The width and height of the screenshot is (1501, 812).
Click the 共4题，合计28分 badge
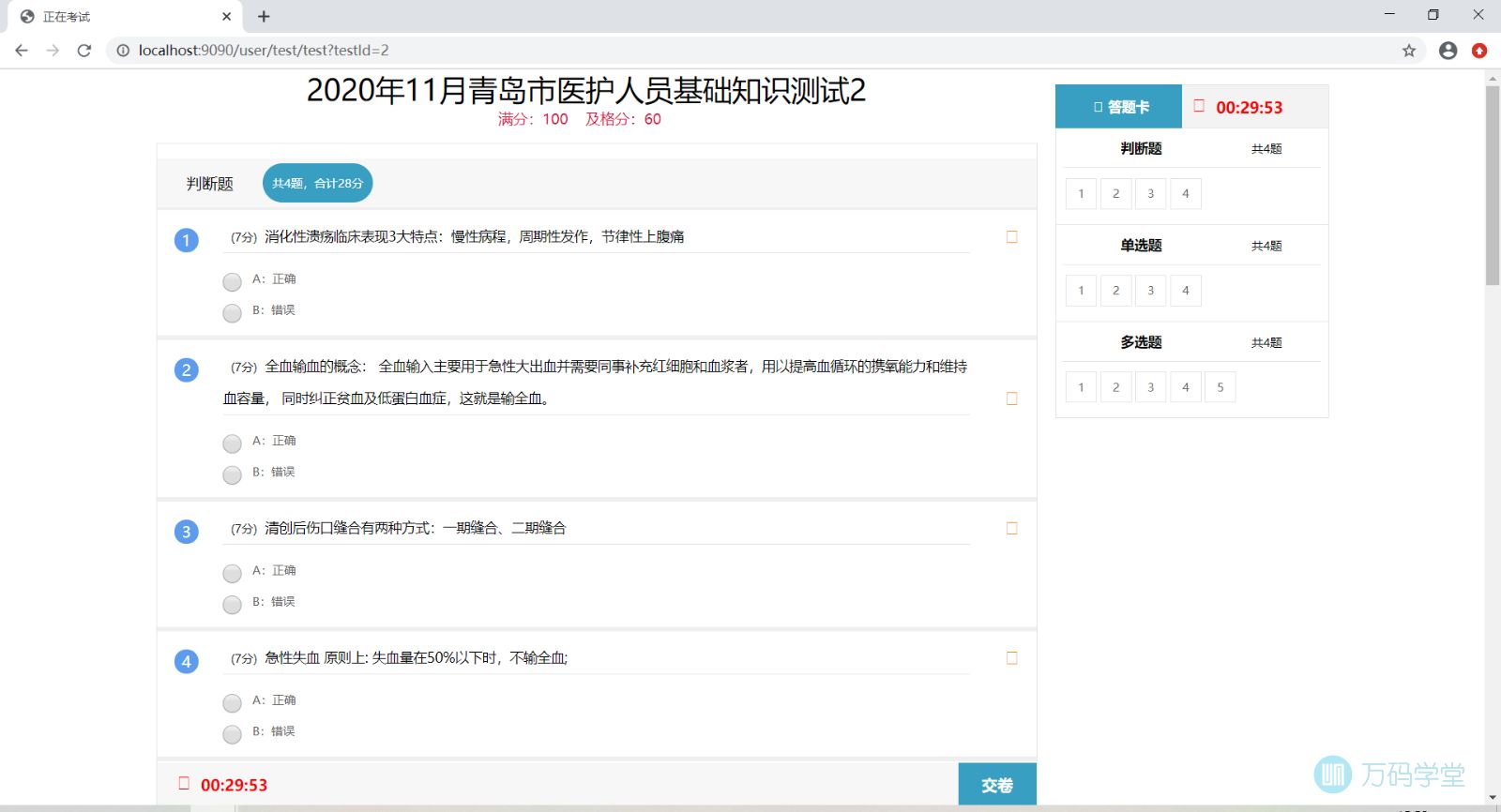pyautogui.click(x=317, y=183)
